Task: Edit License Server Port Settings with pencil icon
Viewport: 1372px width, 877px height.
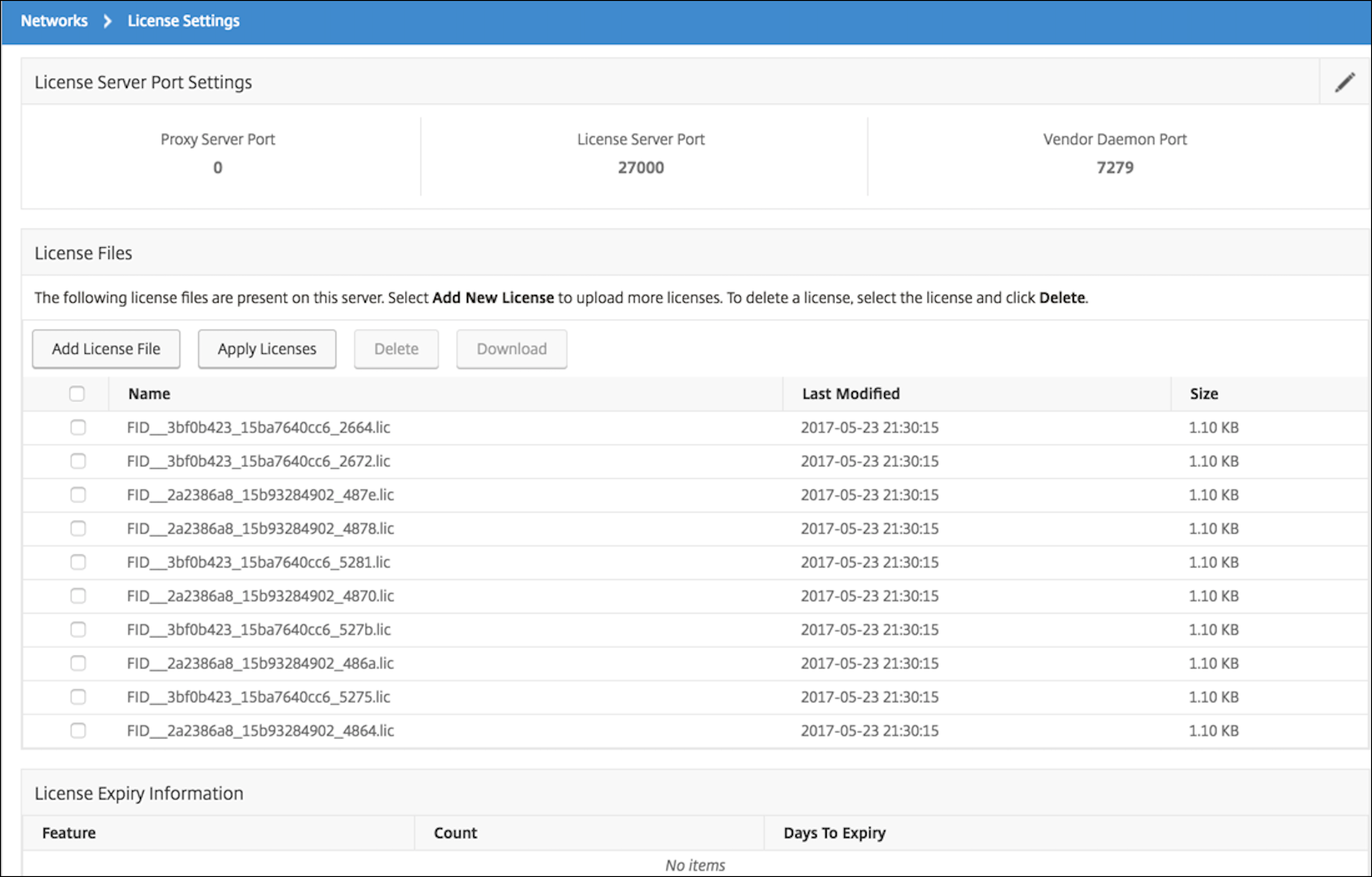Action: pos(1345,82)
